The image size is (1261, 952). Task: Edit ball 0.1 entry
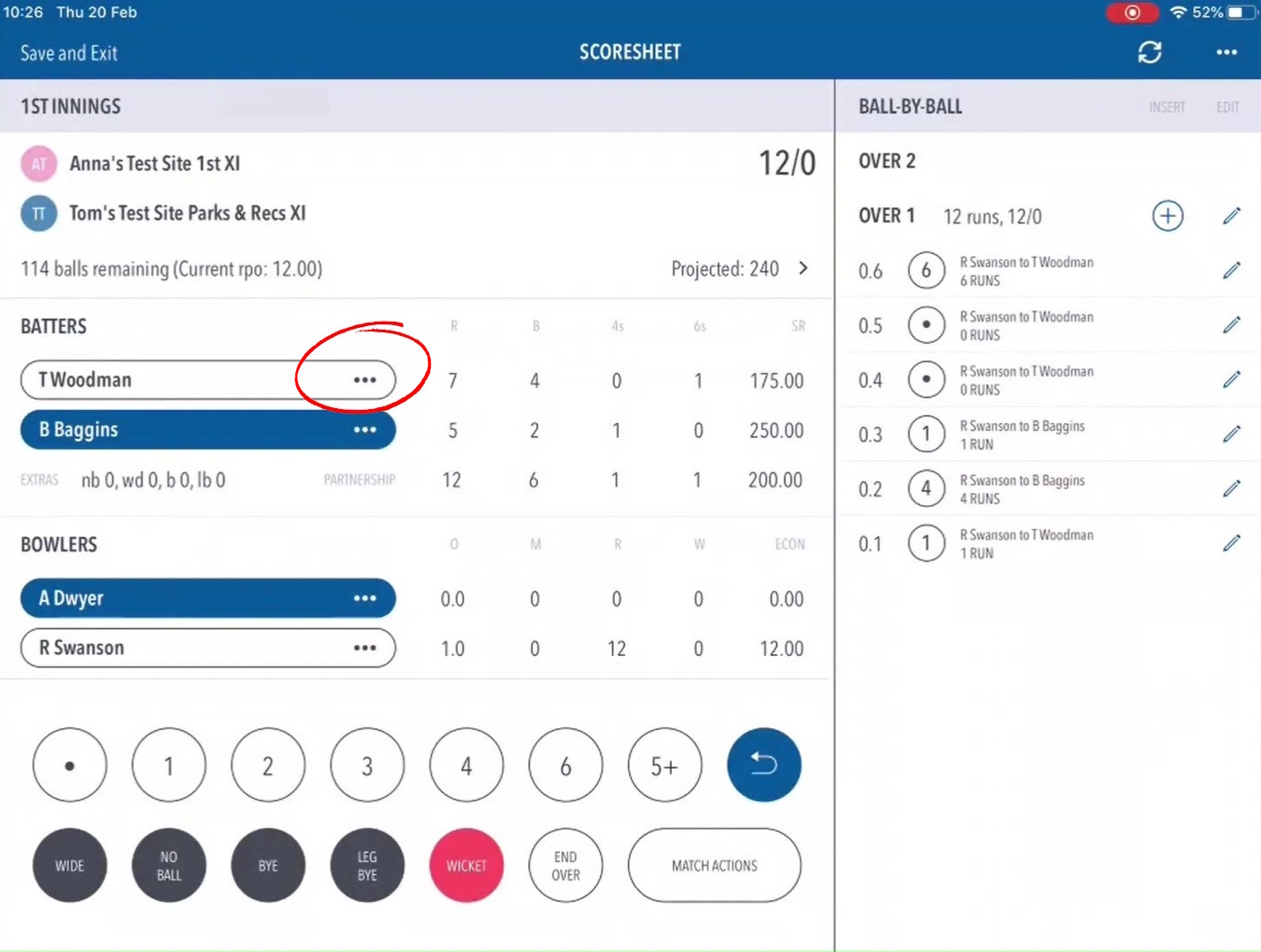(x=1232, y=544)
